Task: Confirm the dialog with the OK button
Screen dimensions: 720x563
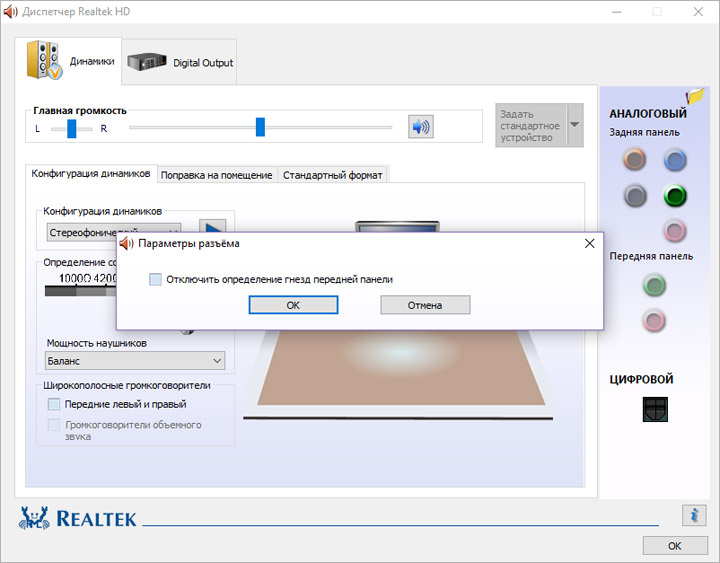Action: 293,305
